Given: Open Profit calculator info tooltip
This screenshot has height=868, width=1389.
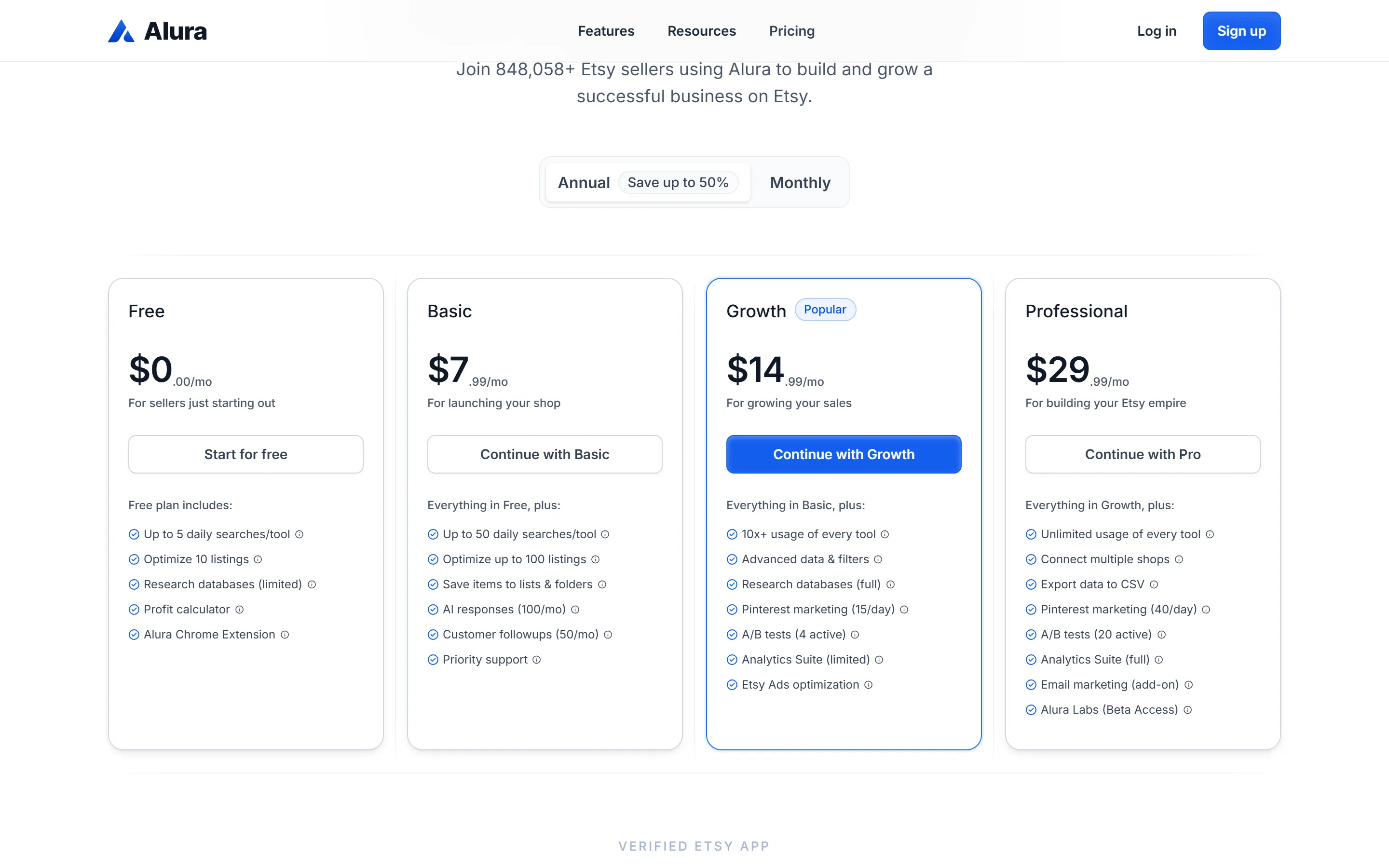Looking at the screenshot, I should point(240,610).
